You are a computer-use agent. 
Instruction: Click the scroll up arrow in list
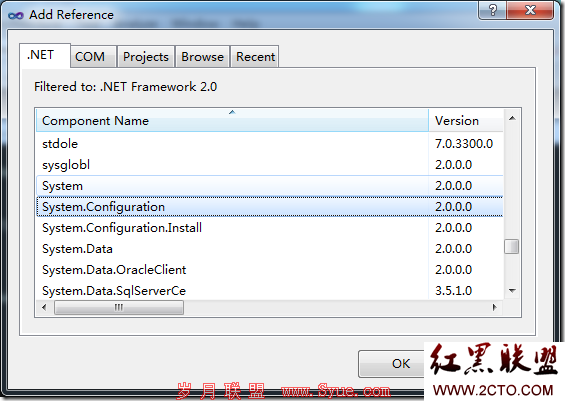(x=512, y=119)
